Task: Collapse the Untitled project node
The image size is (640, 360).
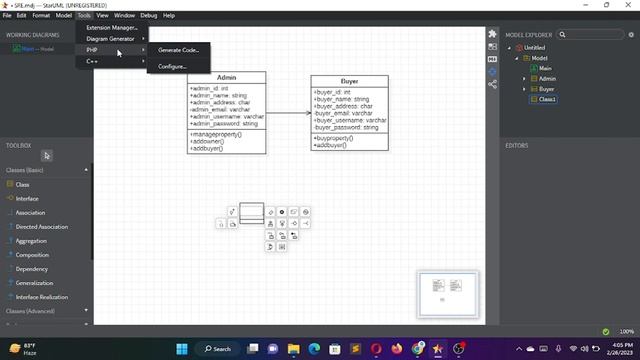Action: [509, 48]
